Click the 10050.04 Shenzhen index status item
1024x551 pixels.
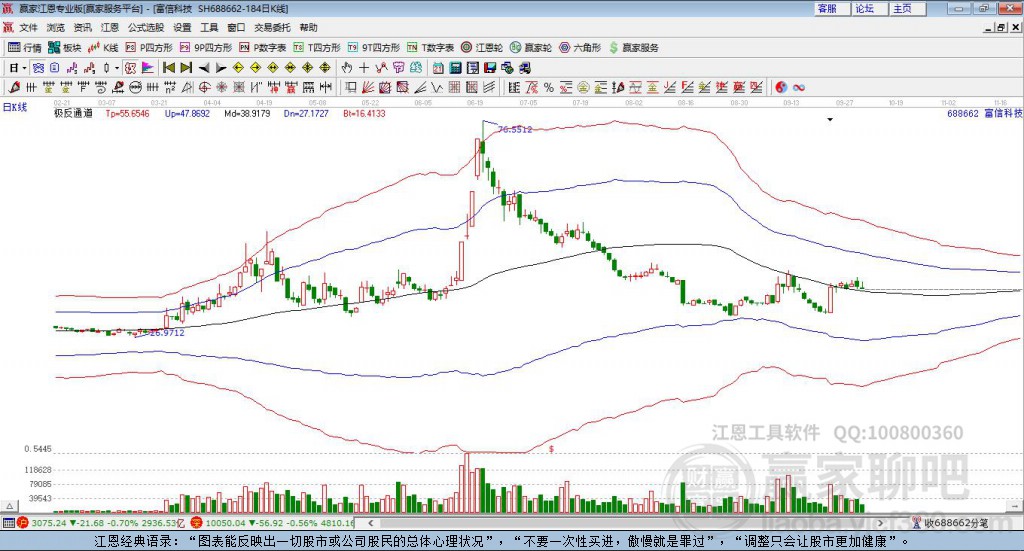point(273,523)
